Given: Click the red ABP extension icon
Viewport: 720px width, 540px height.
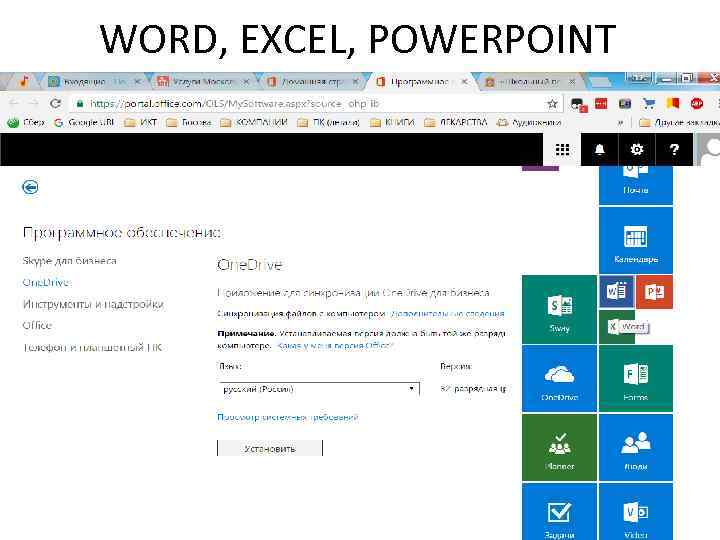Looking at the screenshot, I should click(697, 104).
